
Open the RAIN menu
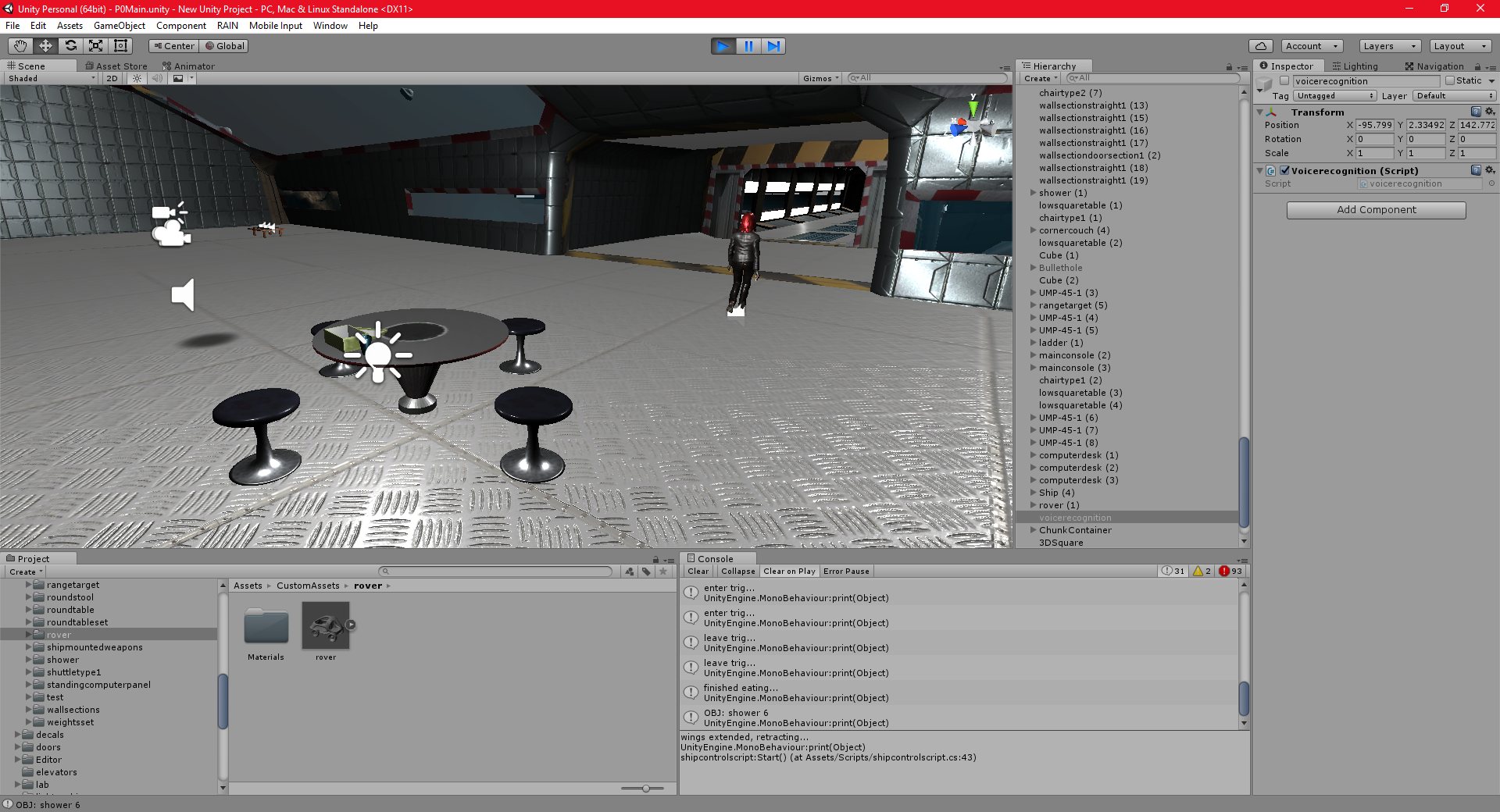click(227, 26)
